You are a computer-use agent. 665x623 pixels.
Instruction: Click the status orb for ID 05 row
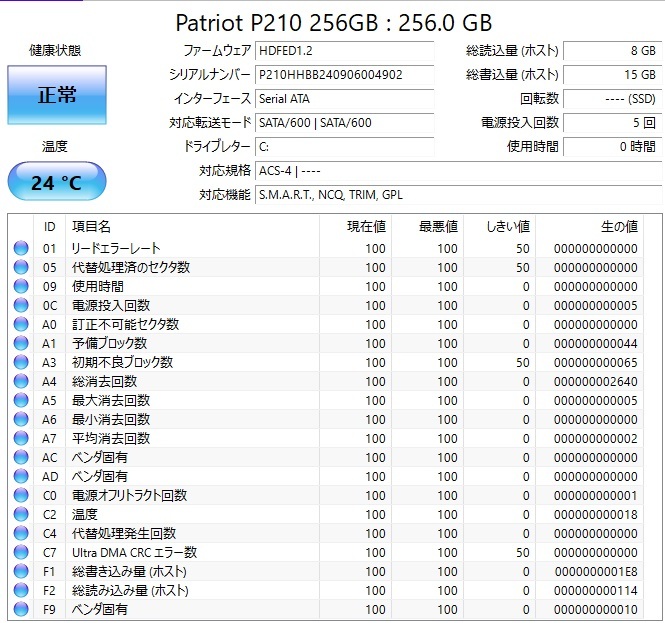[21, 268]
